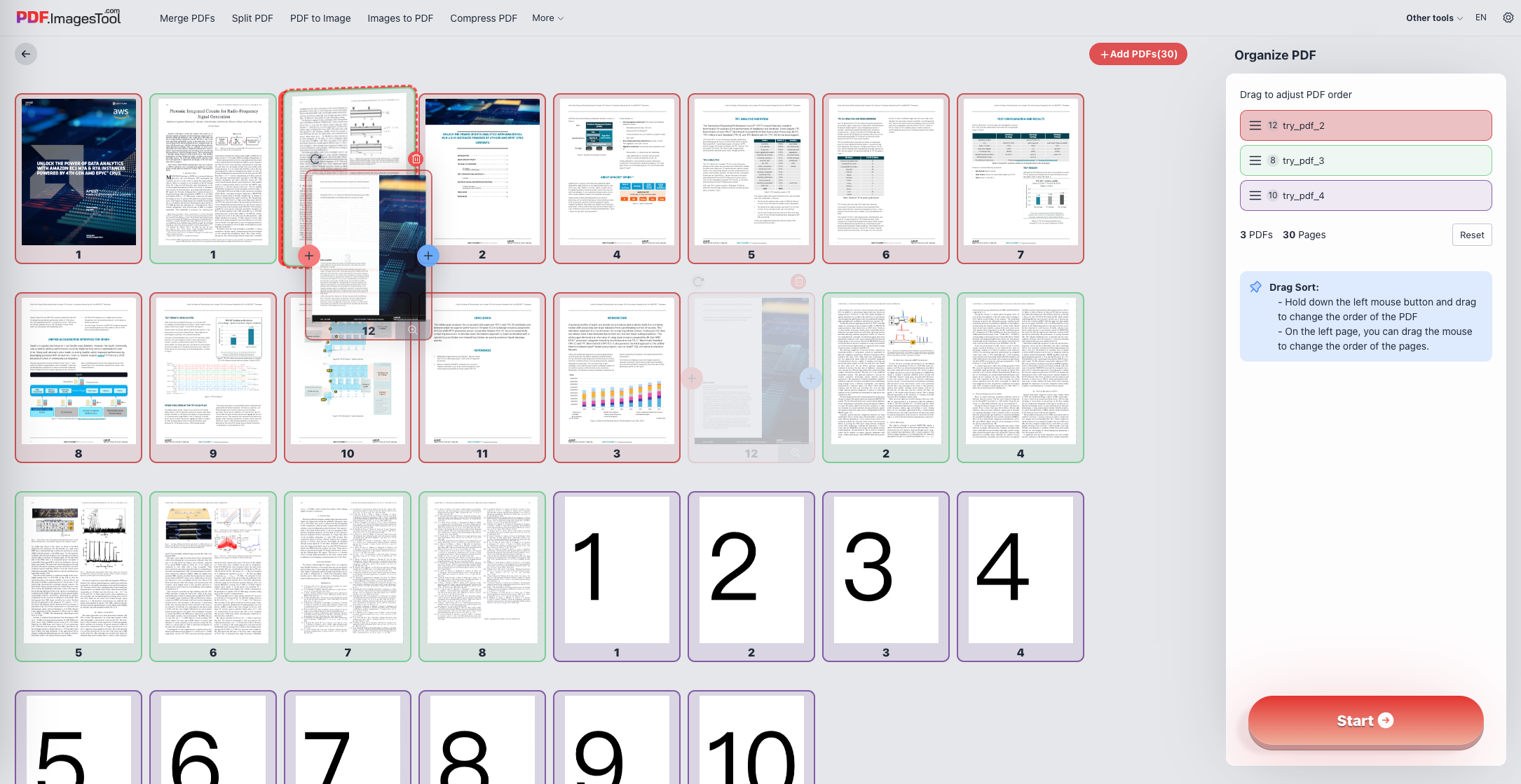Select the Photonic Integrated Circuits page thumbnail
This screenshot has height=784, width=1521.
coord(213,179)
